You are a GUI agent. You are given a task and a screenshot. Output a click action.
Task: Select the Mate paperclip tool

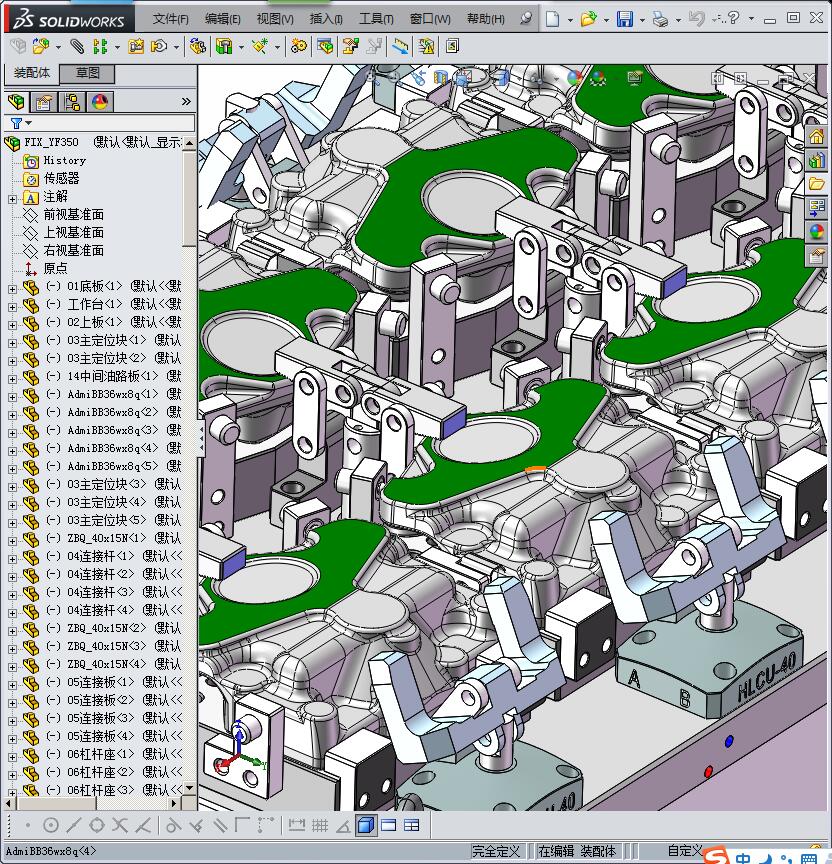77,46
